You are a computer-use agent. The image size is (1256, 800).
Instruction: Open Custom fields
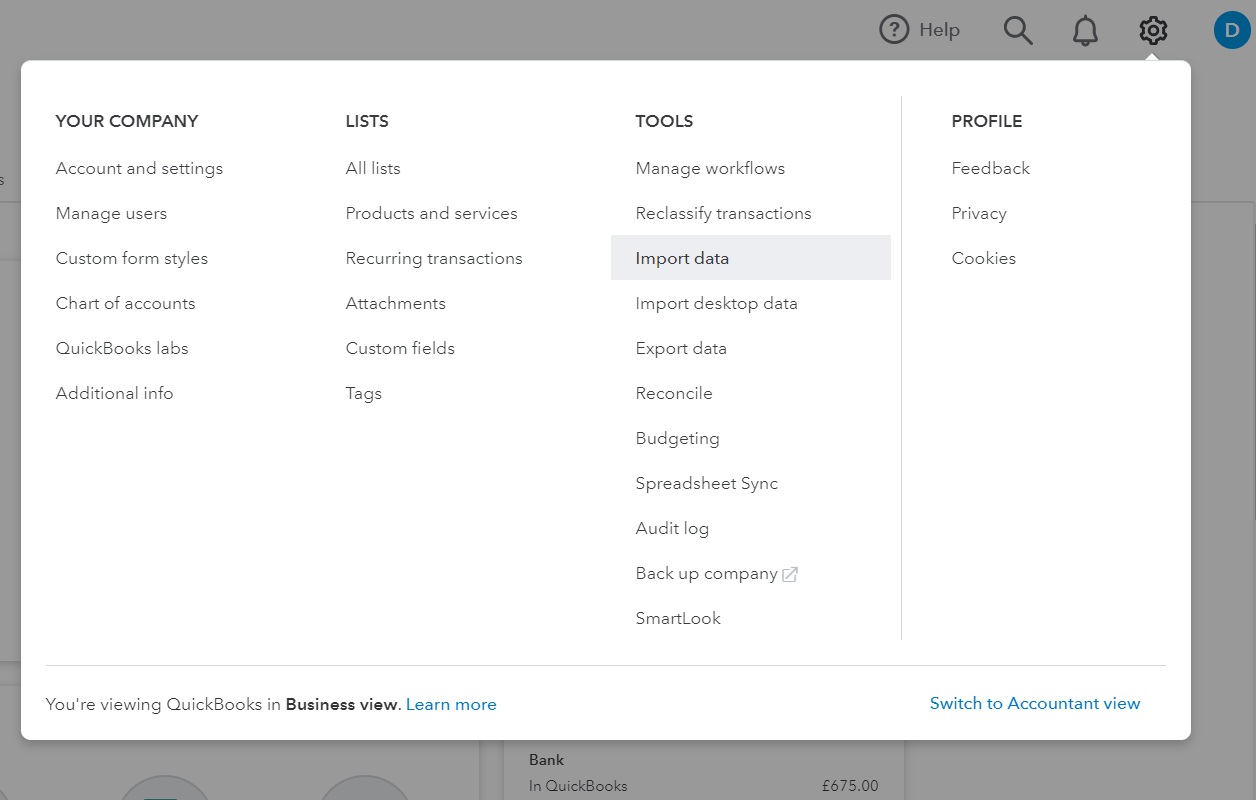coord(400,348)
